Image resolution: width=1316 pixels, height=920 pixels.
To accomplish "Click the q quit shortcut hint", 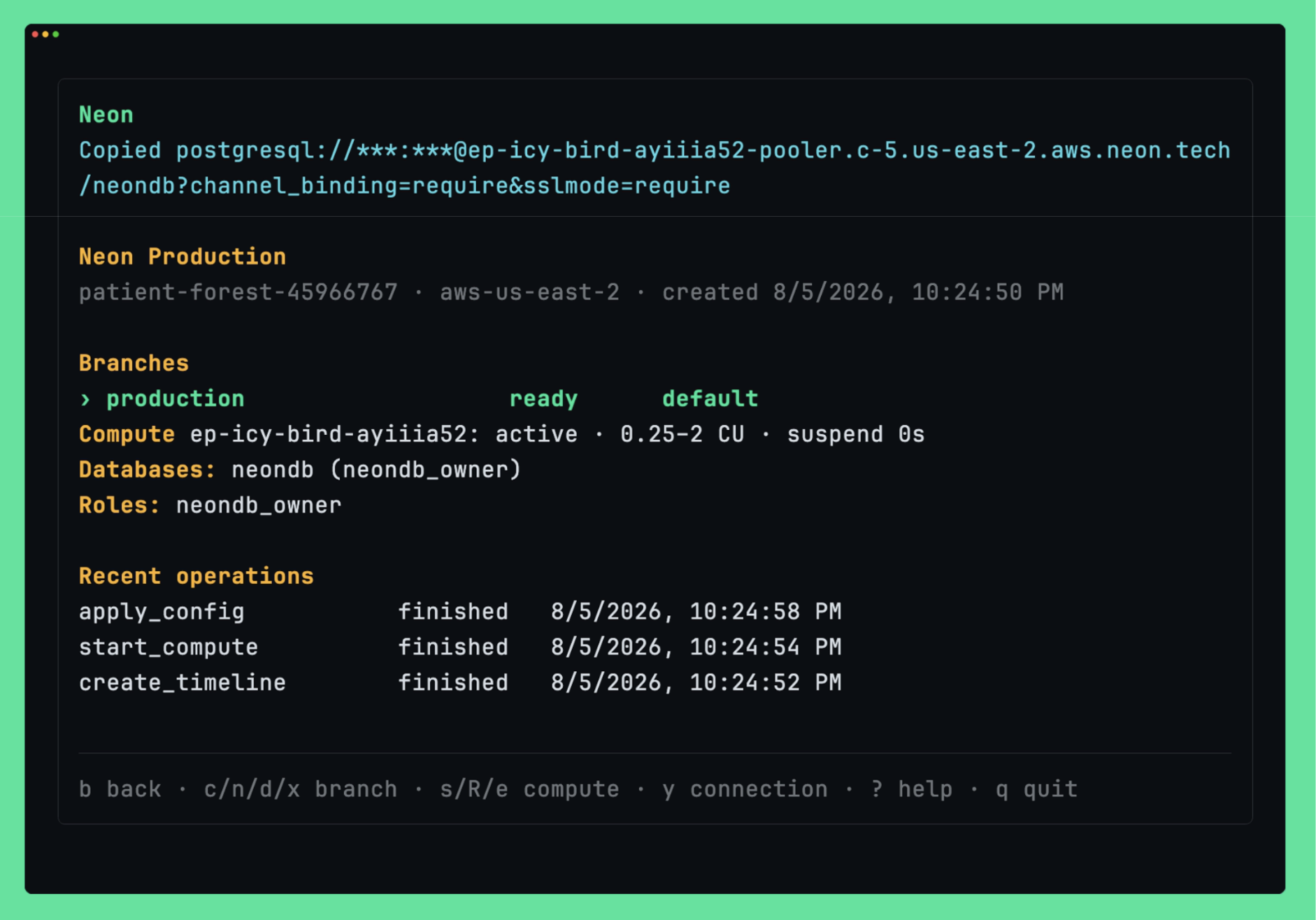I will click(x=1037, y=789).
